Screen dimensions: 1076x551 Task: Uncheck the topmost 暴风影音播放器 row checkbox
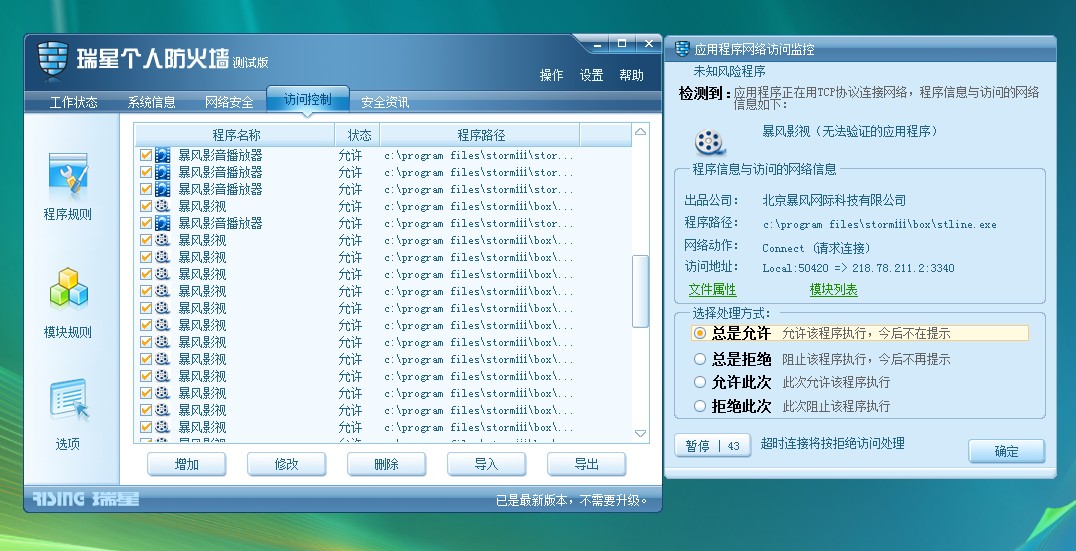pyautogui.click(x=145, y=155)
